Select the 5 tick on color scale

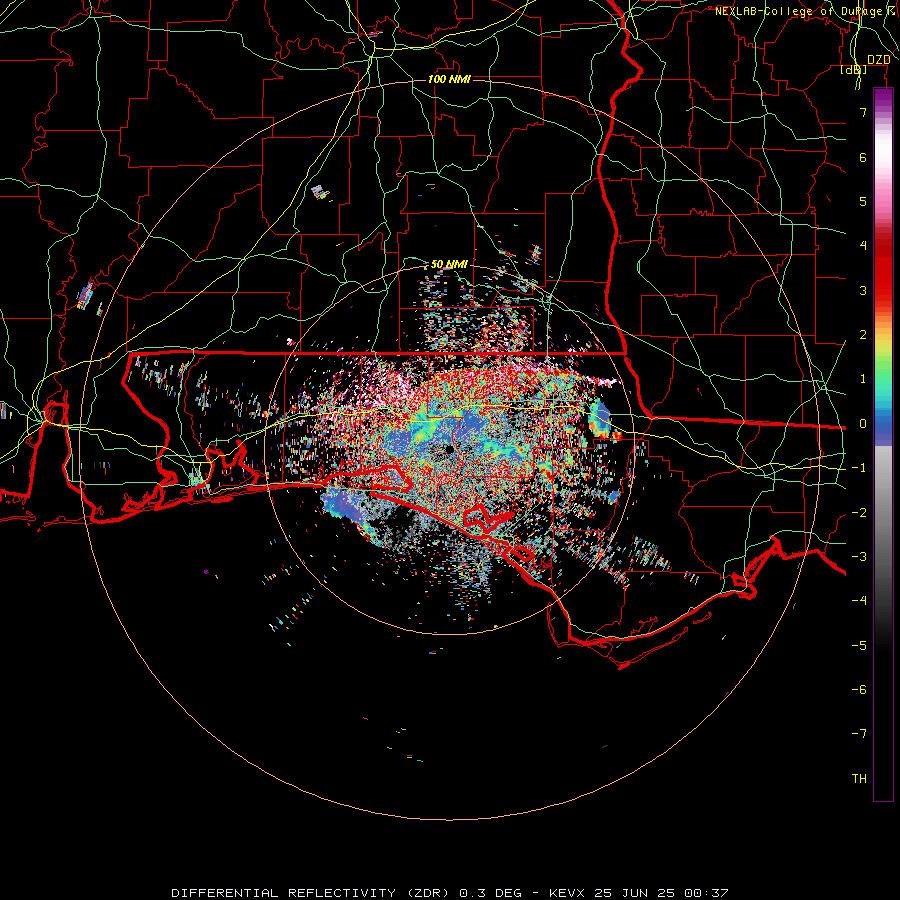coord(863,201)
